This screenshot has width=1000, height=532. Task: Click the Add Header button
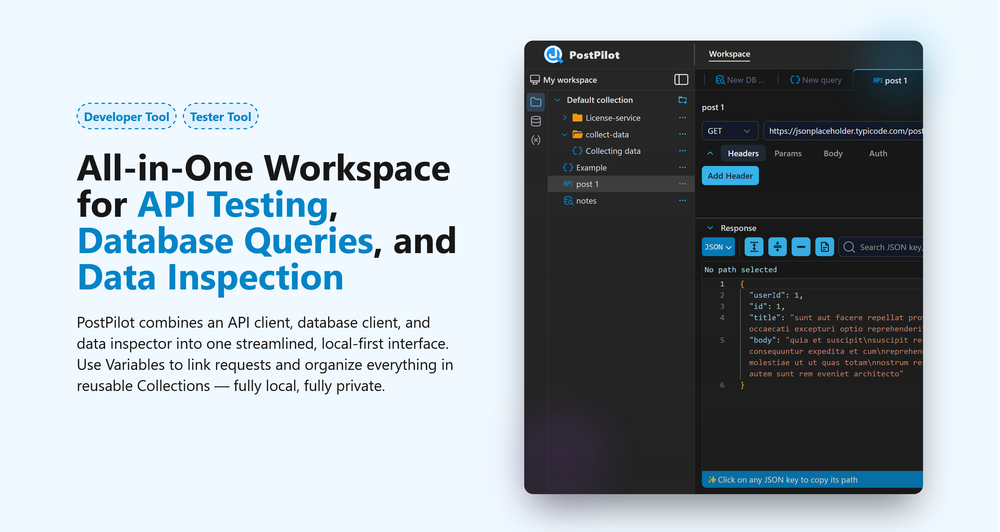tap(730, 175)
